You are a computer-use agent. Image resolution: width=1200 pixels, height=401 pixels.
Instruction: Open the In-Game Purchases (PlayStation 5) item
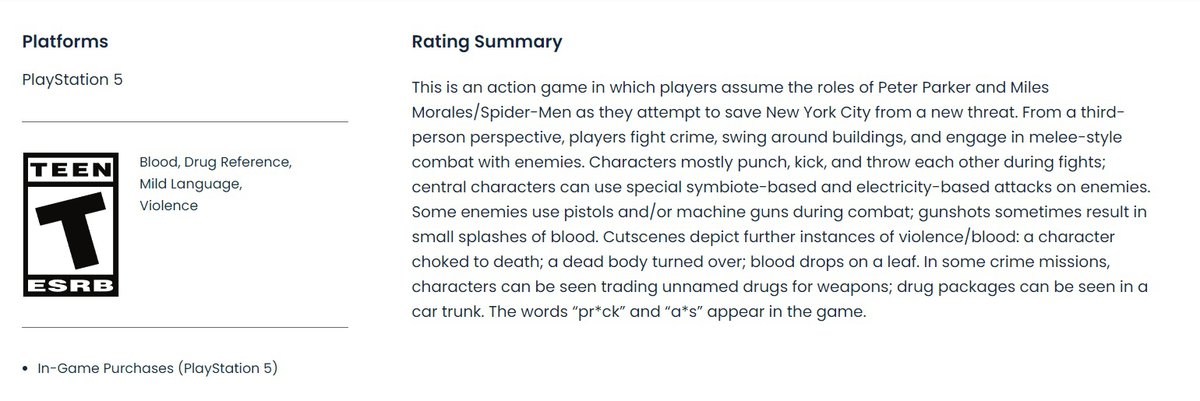157,369
